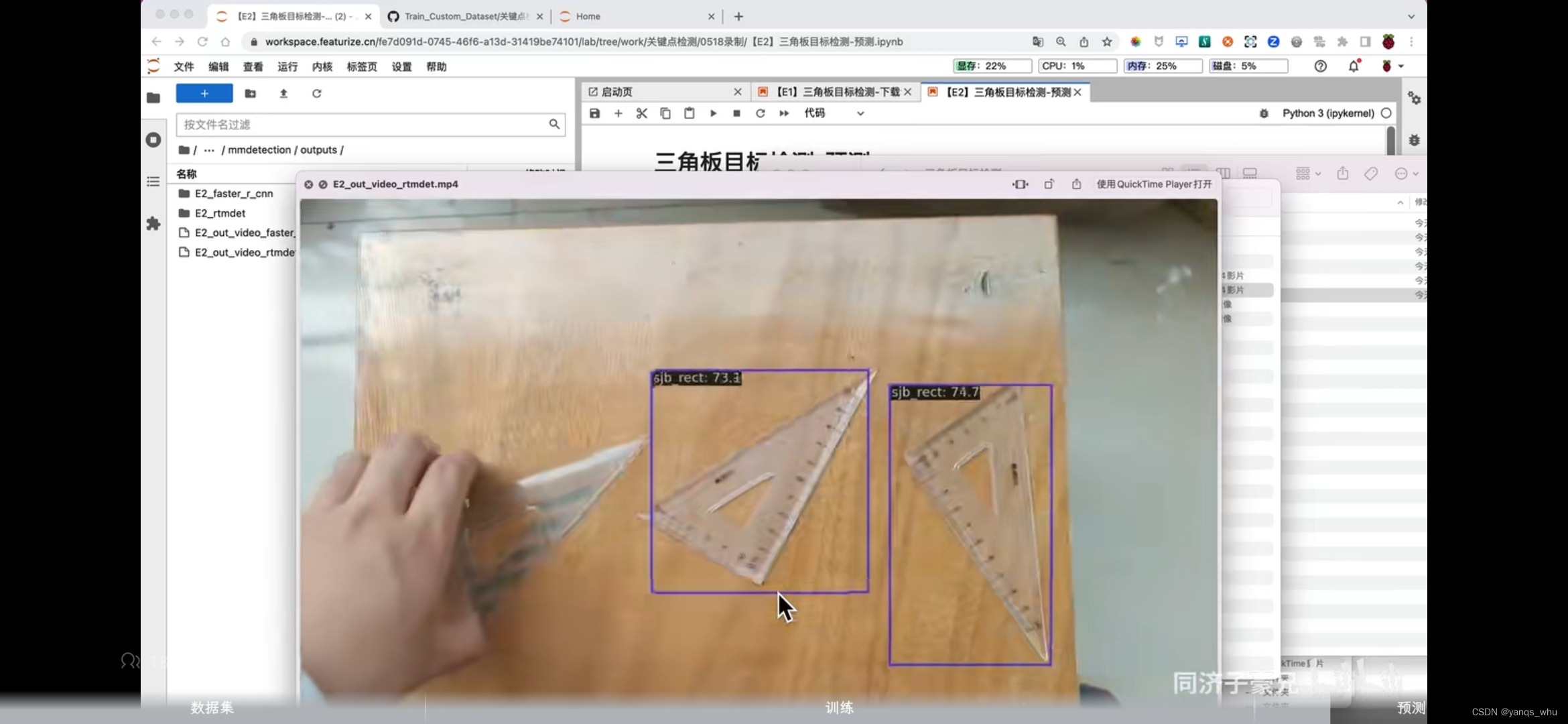Switch to Train_Custom_Dataset GitHub browser tab
Image resolution: width=1568 pixels, height=724 pixels.
coord(466,16)
